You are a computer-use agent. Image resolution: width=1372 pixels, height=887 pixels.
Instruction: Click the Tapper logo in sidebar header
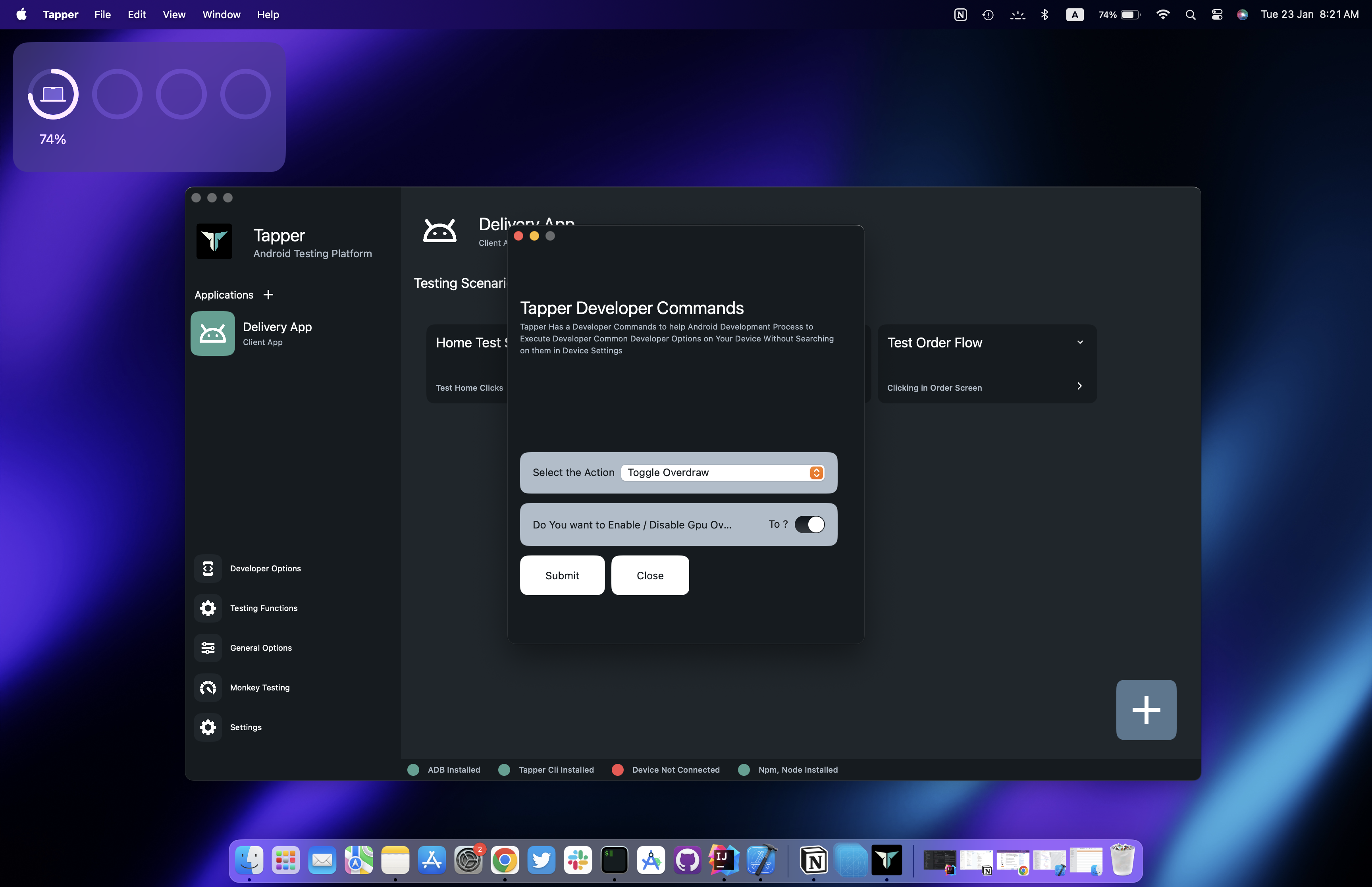pyautogui.click(x=214, y=241)
